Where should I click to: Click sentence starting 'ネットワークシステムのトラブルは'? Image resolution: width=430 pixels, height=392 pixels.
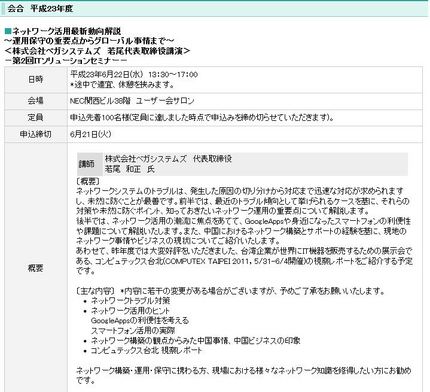[243, 201]
